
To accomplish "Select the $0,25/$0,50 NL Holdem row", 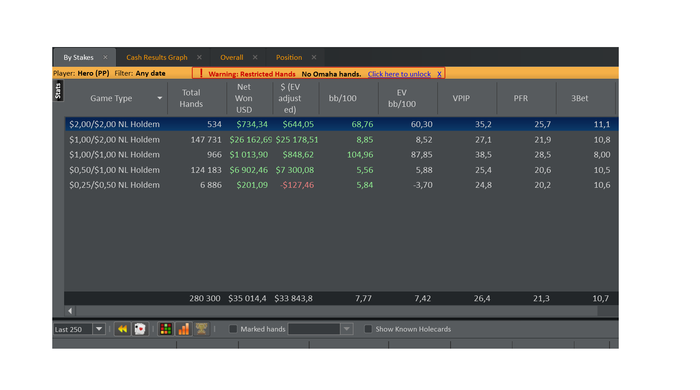I will pos(342,185).
